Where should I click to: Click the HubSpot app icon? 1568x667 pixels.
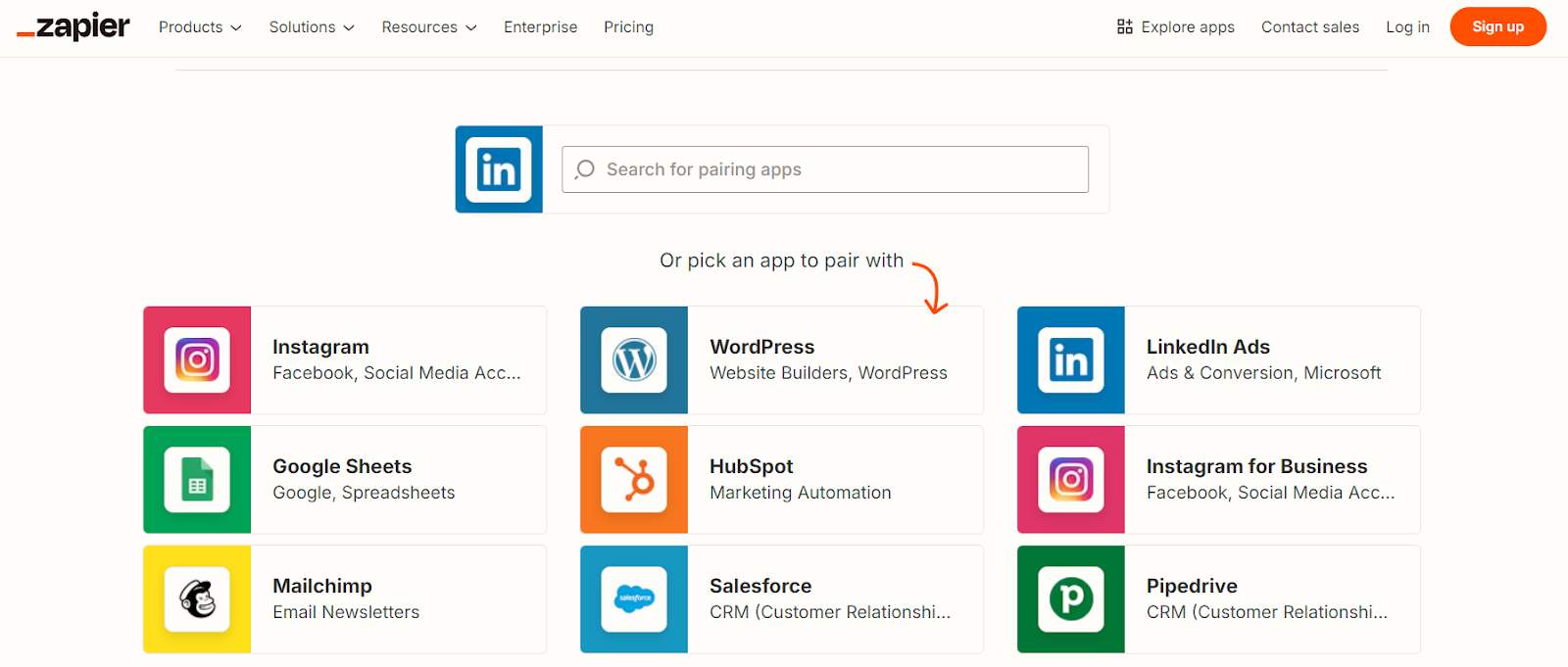click(634, 480)
